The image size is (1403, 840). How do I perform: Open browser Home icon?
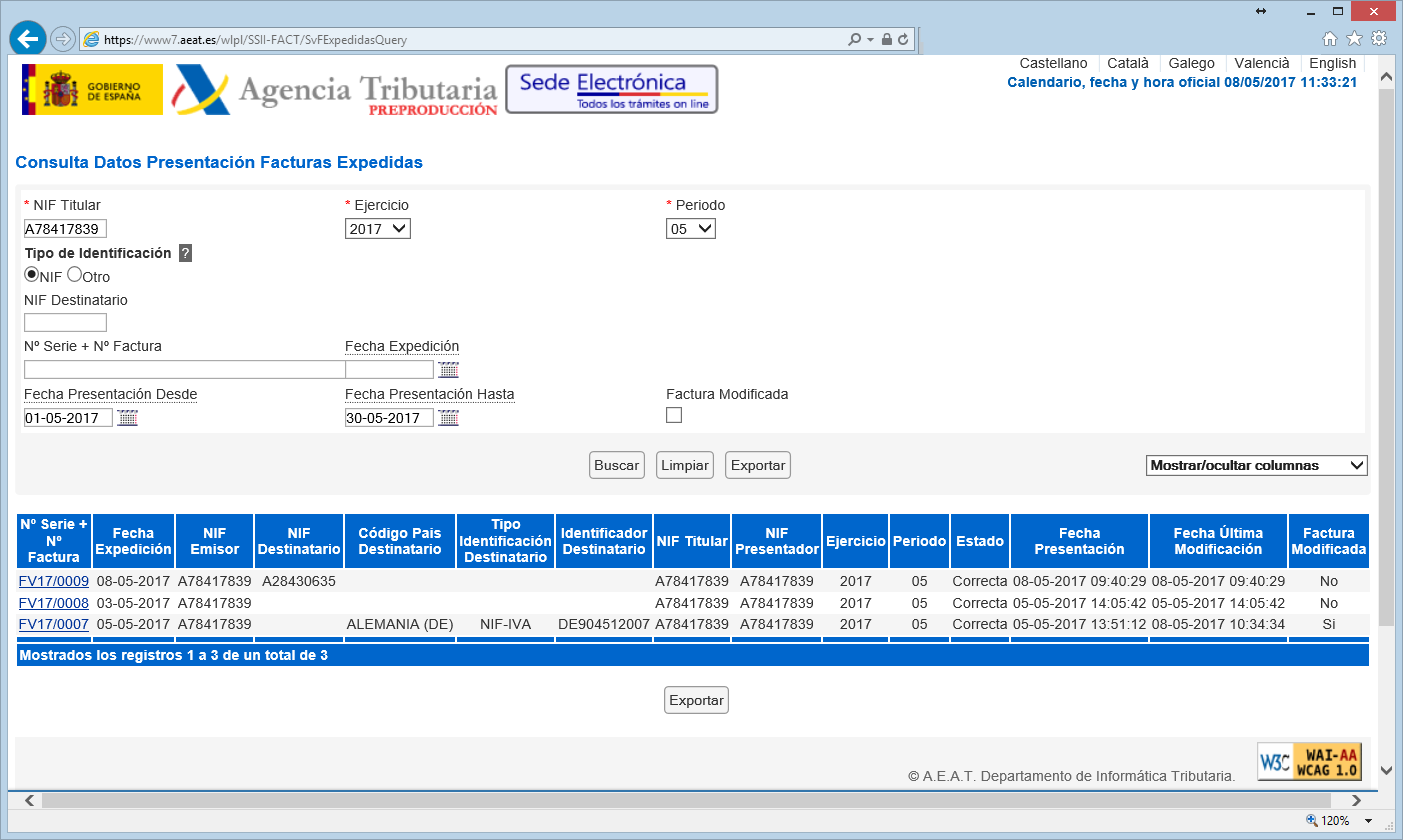tap(1330, 39)
